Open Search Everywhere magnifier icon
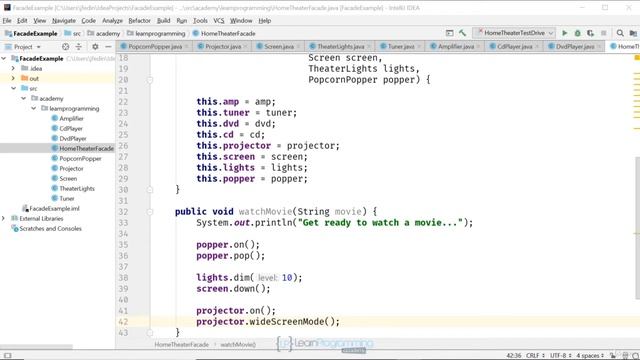 point(620,33)
